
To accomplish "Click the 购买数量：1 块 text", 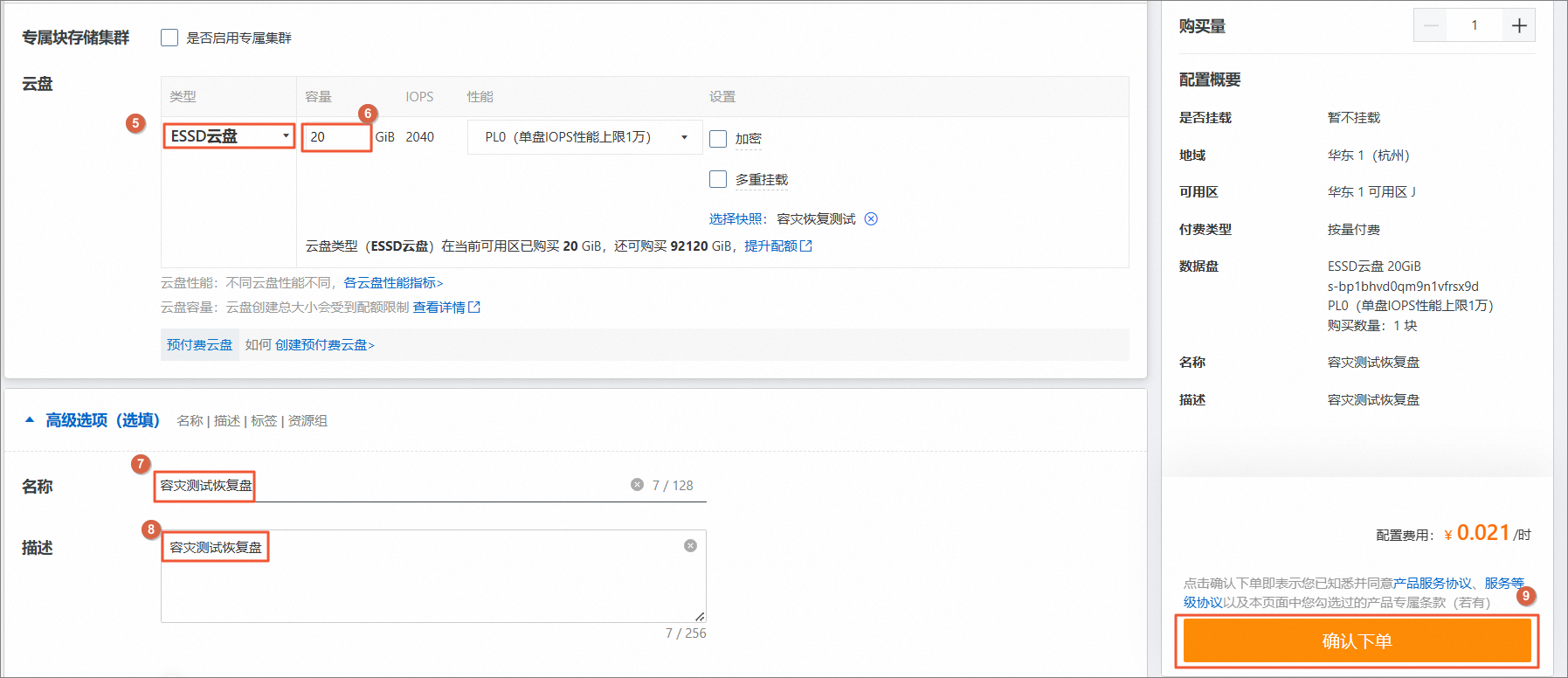I will [1372, 326].
